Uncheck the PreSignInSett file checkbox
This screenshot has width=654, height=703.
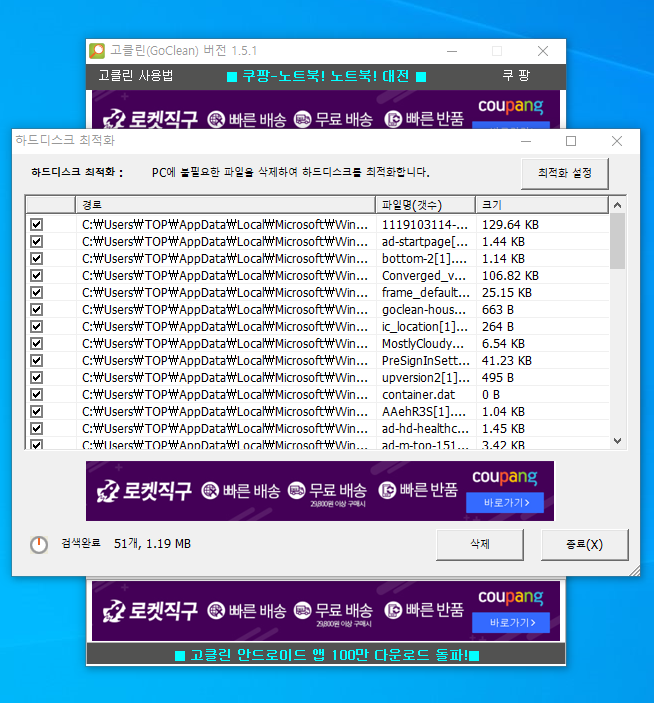[x=36, y=360]
